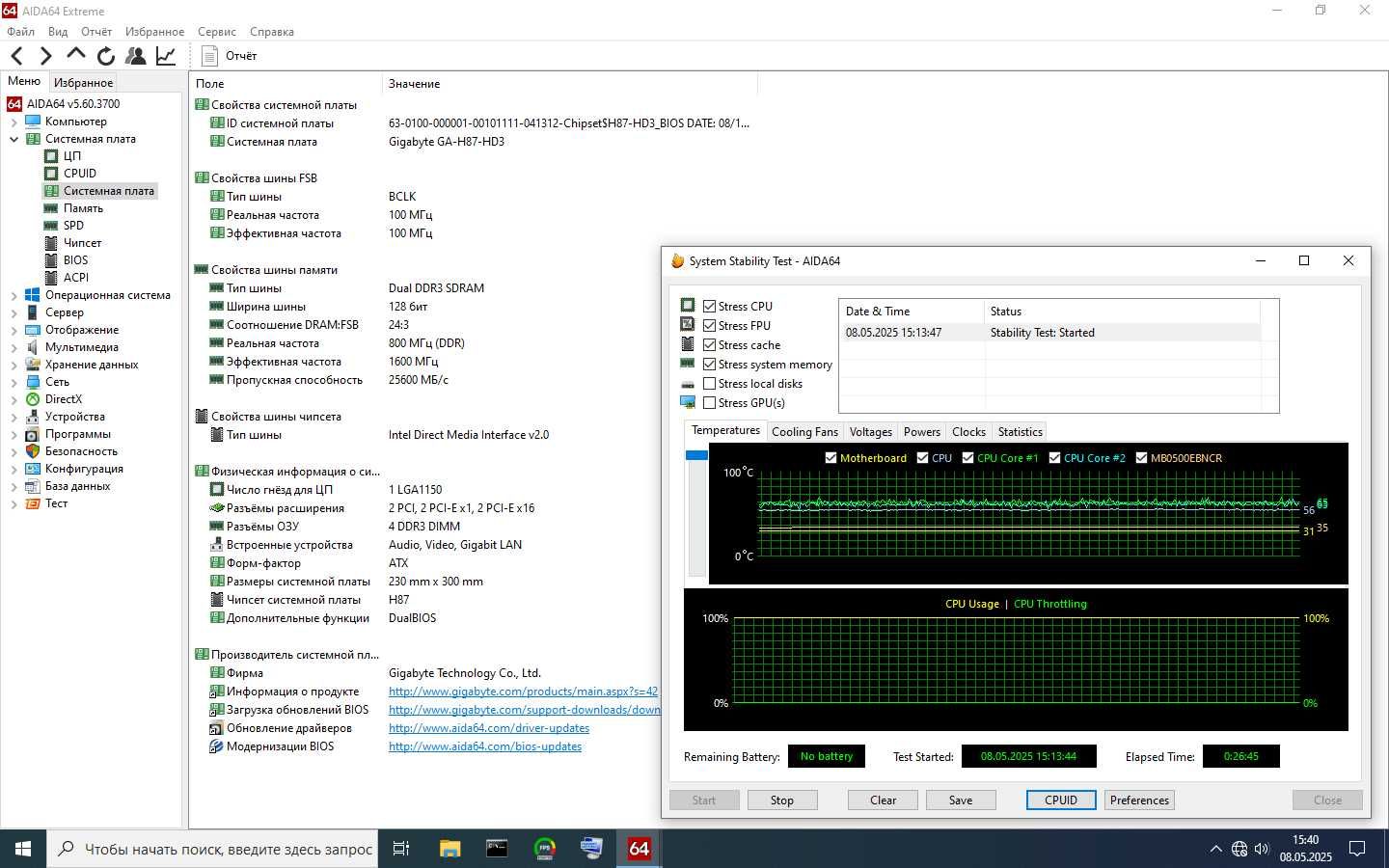Uncheck Stress system memory
Screen dimensions: 1389x868
point(709,365)
